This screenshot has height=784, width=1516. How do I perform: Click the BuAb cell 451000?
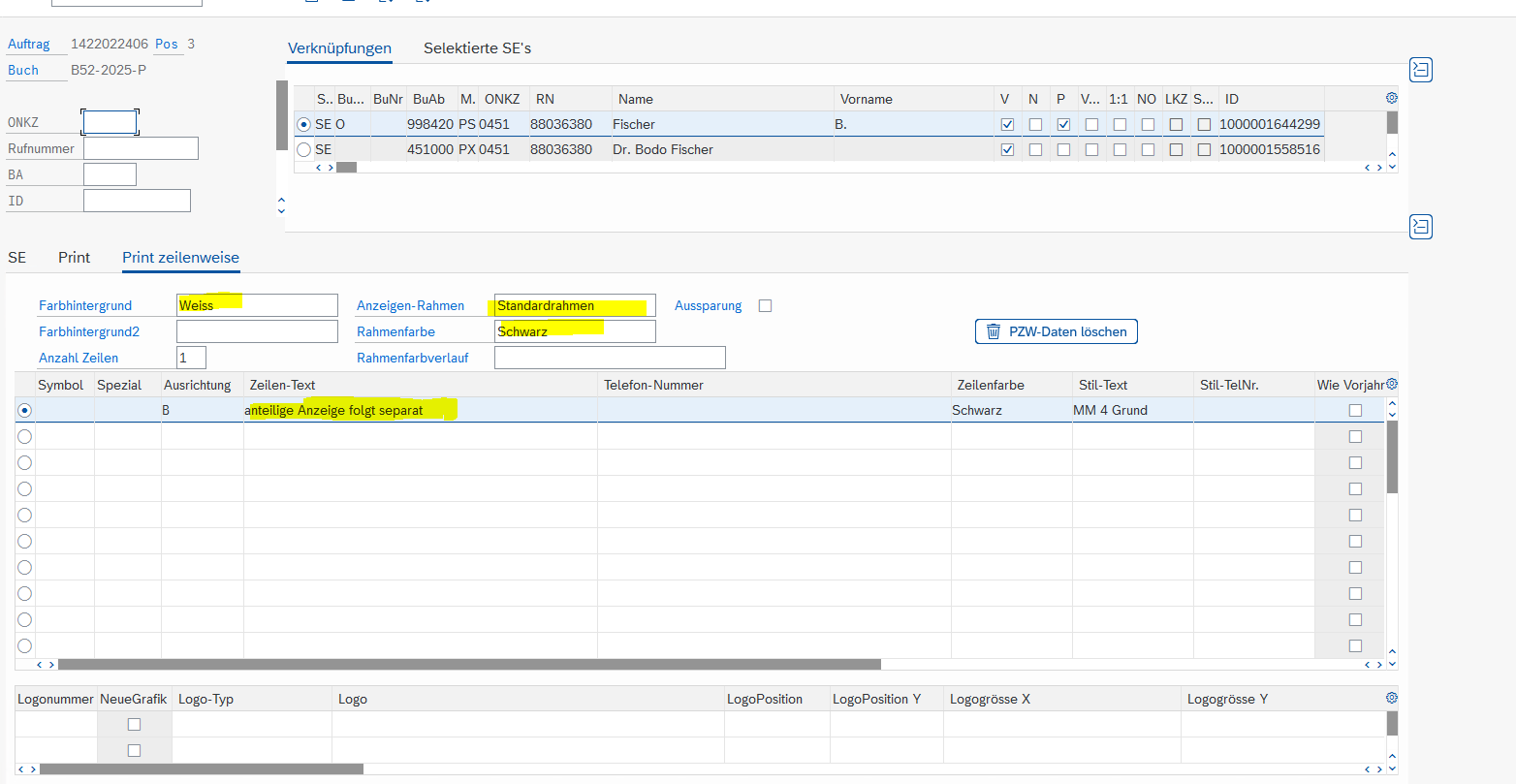(x=430, y=149)
